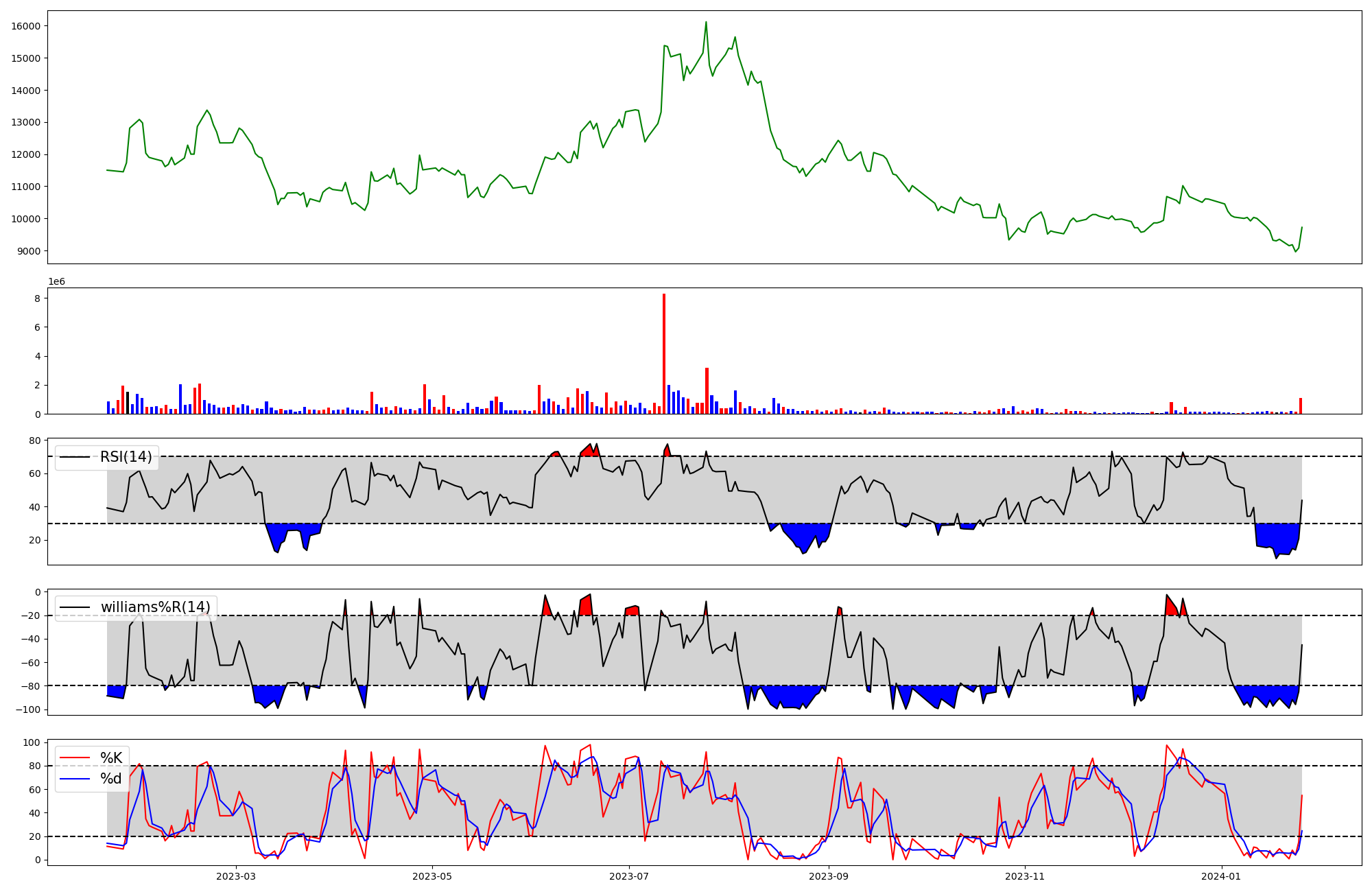
Task: Click the highest peak of green price line
Action: [x=706, y=23]
